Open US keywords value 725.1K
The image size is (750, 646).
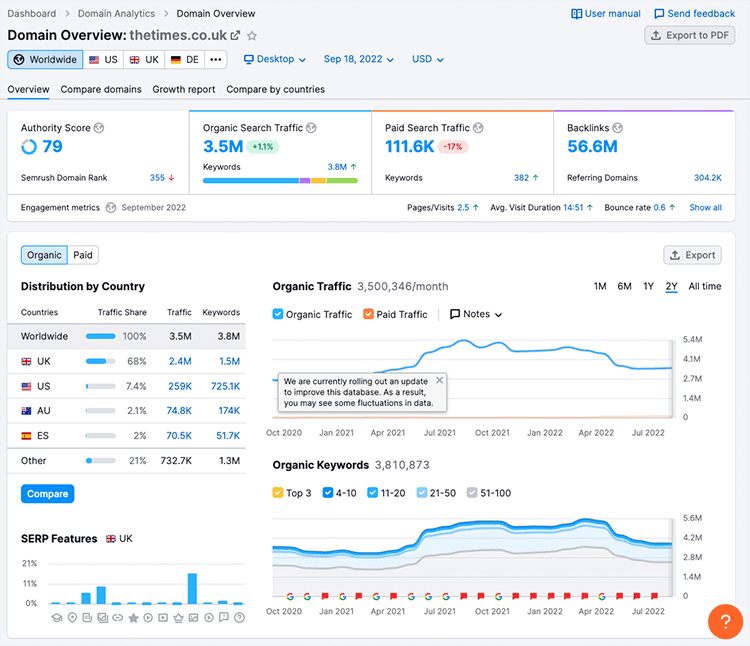225,386
